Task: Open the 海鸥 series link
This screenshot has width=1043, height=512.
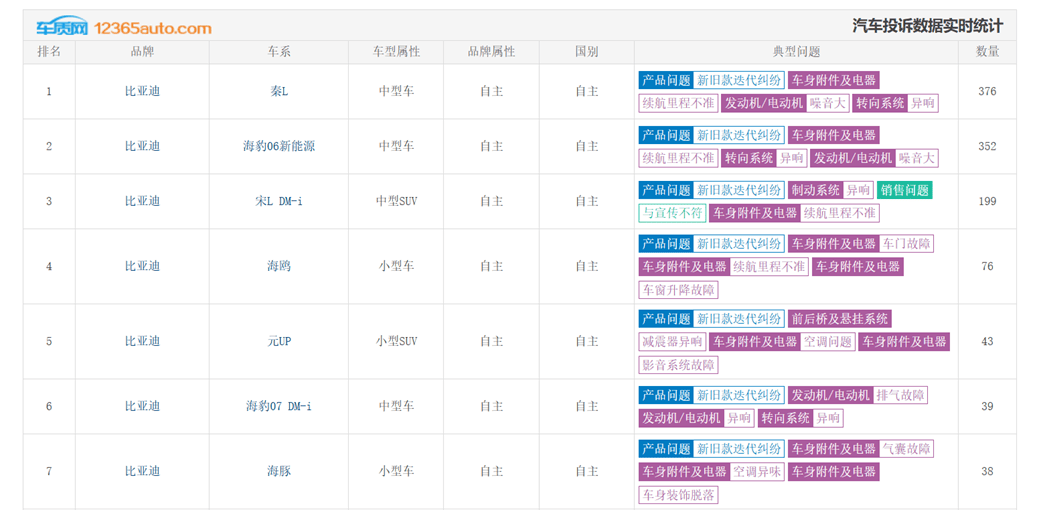Action: [279, 267]
